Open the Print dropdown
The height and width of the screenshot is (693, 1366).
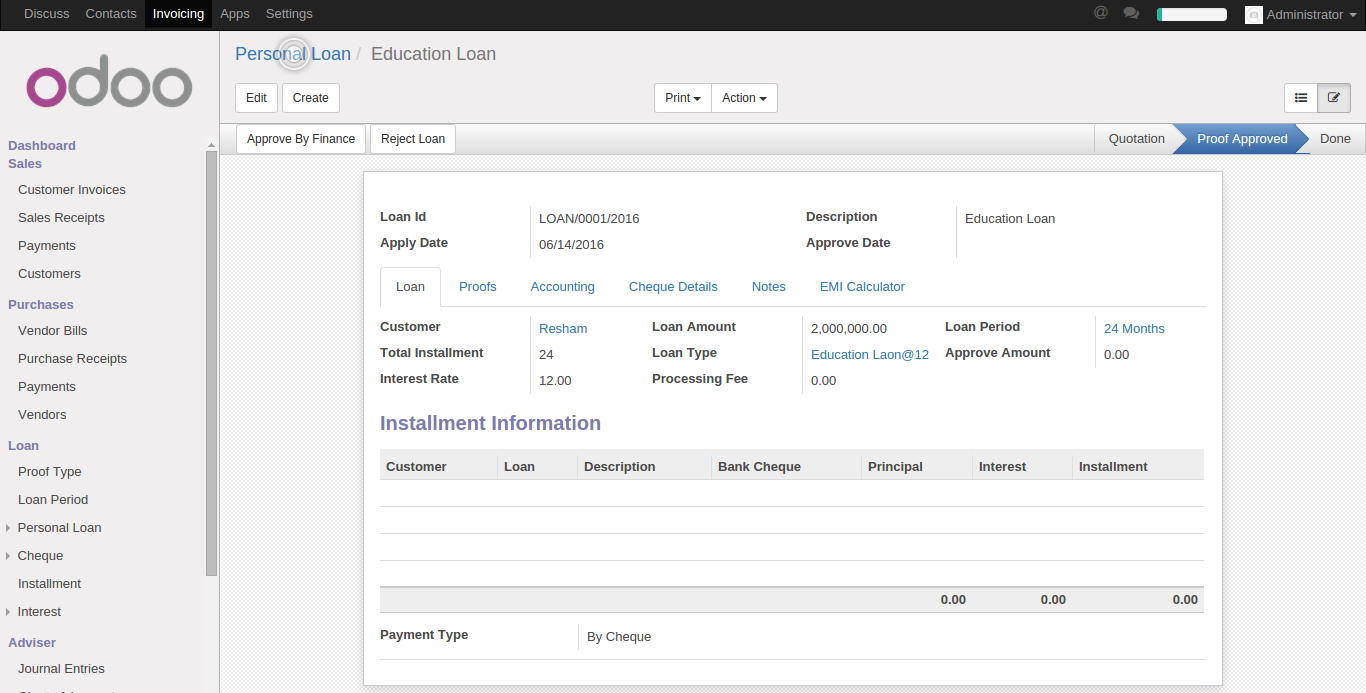pos(683,98)
